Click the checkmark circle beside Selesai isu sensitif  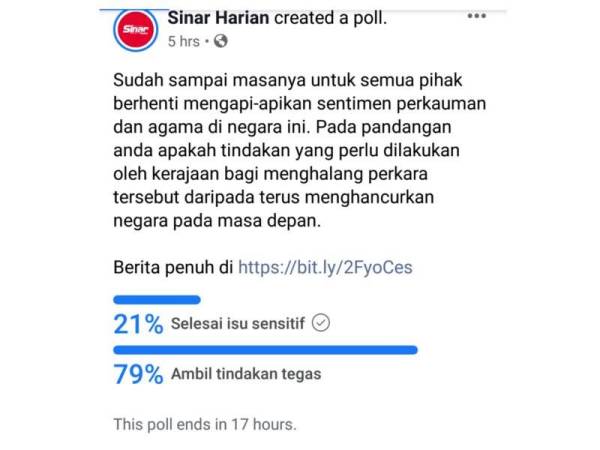[321, 322]
